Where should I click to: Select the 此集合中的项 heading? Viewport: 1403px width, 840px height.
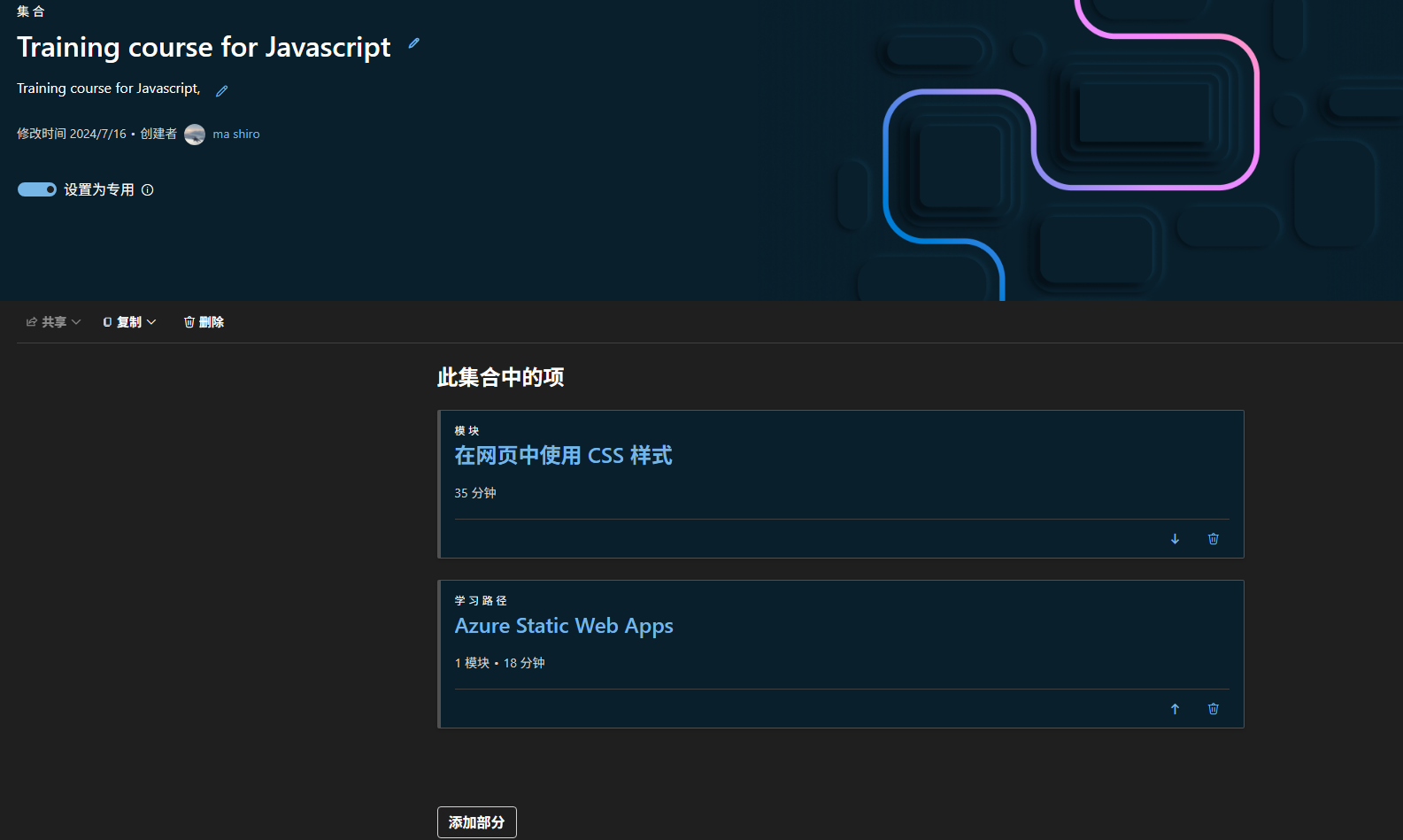click(501, 377)
